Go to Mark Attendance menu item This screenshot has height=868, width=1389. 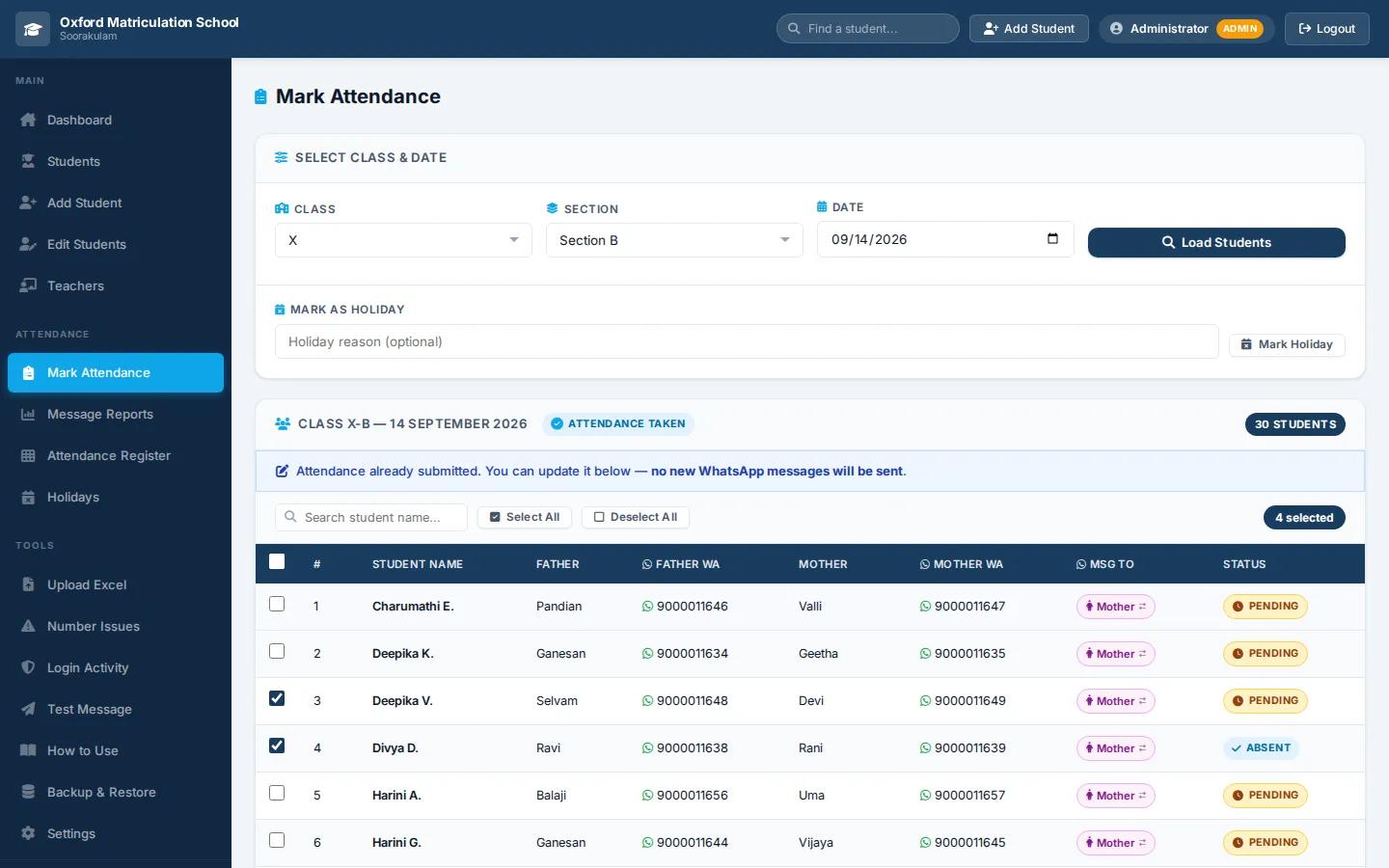tap(116, 372)
